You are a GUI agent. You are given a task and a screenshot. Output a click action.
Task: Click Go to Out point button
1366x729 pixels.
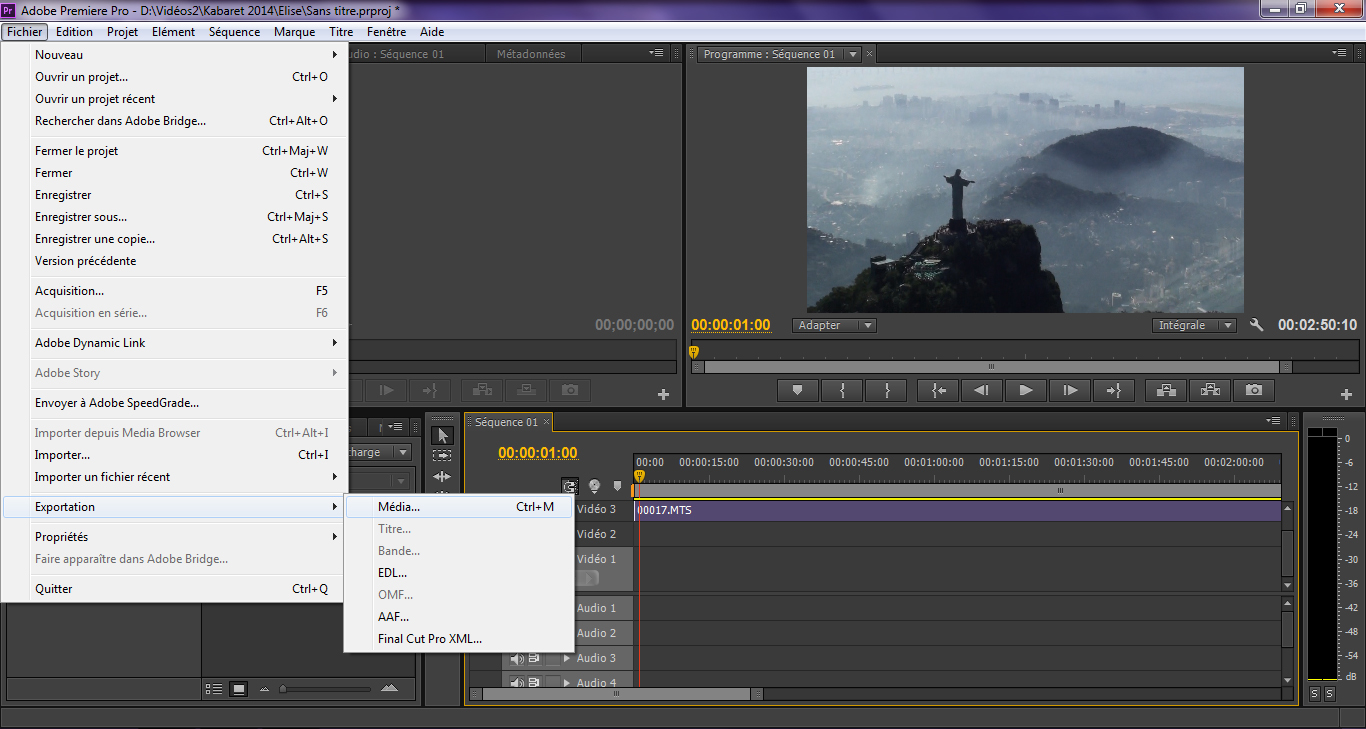(1113, 390)
